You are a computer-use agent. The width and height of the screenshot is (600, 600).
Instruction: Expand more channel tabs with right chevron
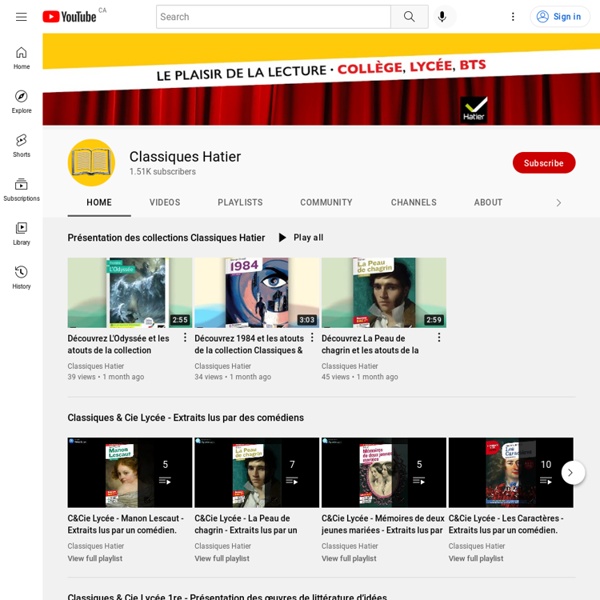pyautogui.click(x=558, y=203)
